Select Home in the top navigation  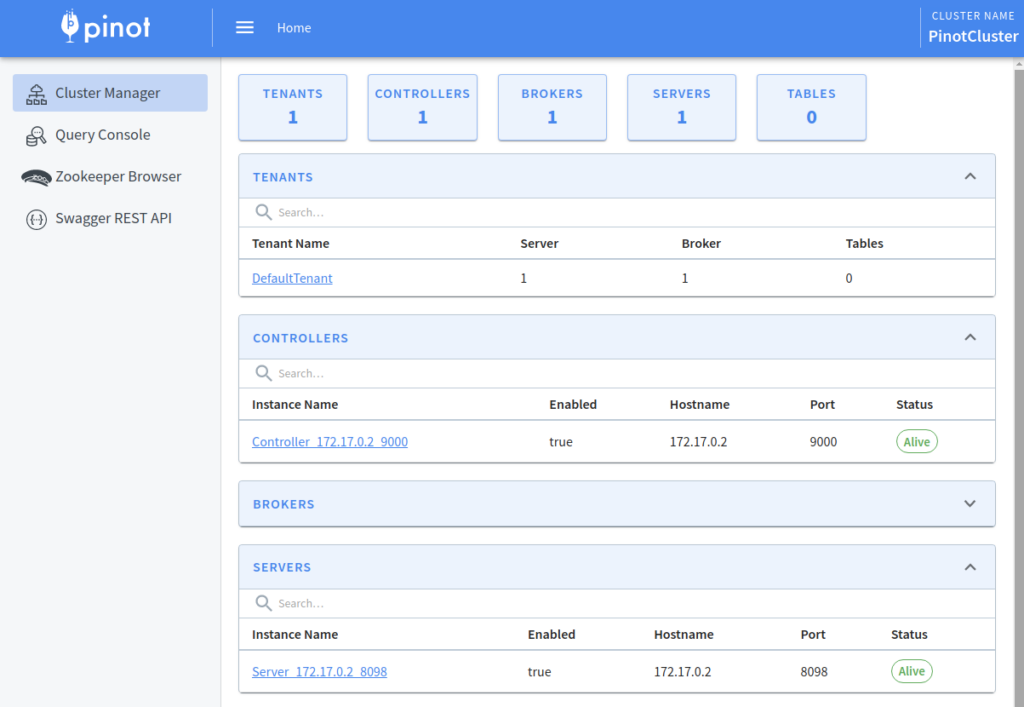coord(293,27)
